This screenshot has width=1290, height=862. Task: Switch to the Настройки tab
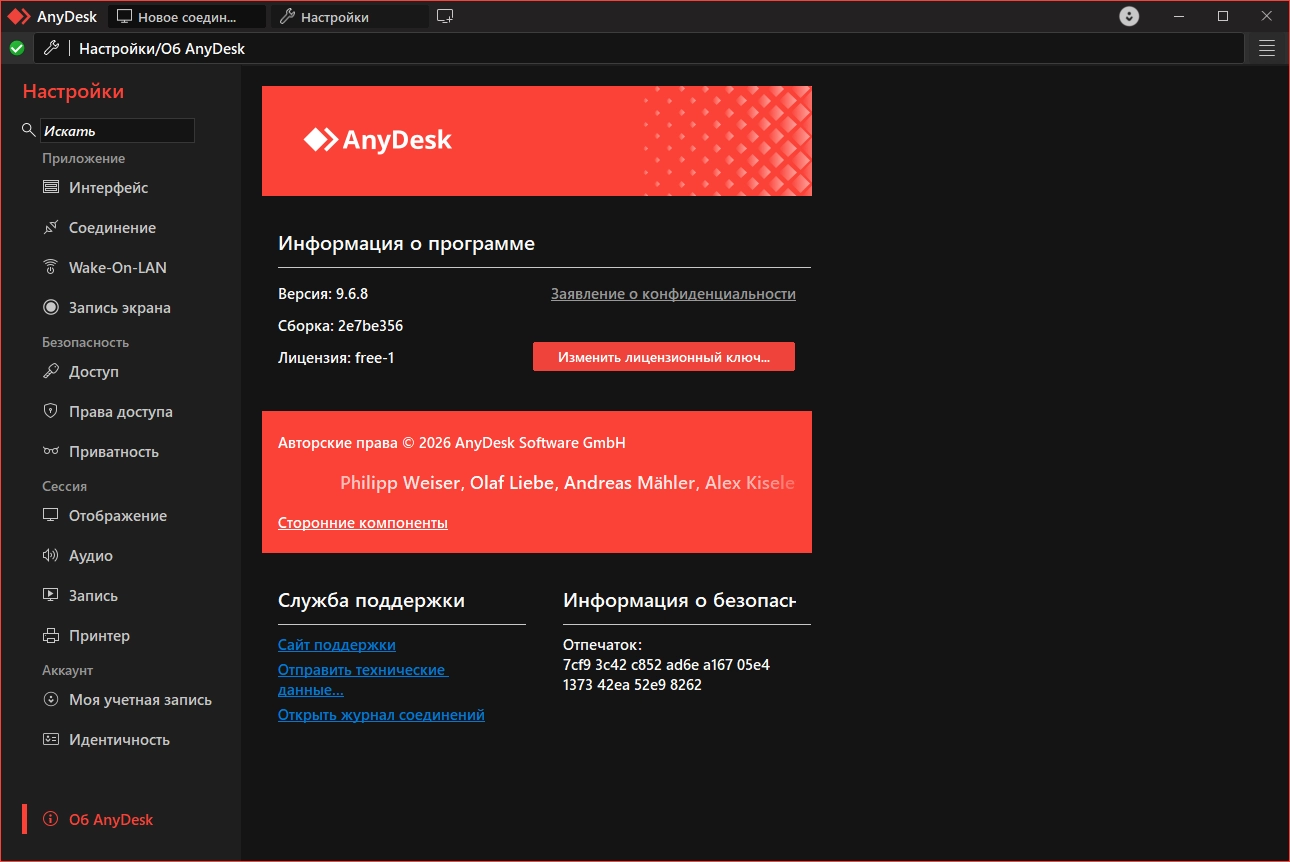point(349,17)
